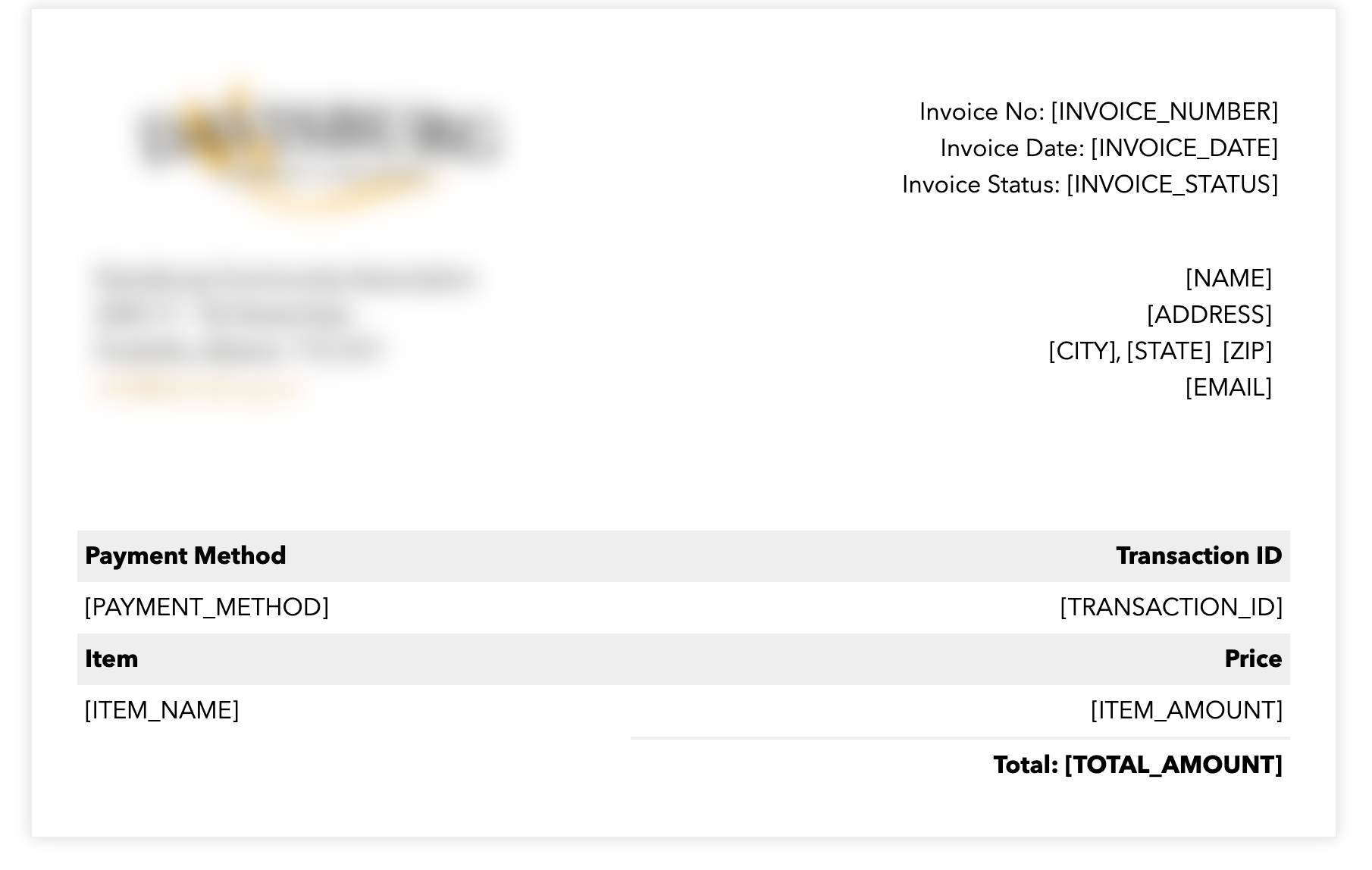The width and height of the screenshot is (1372, 870).
Task: Click the Invoice No label text
Action: pos(982,112)
